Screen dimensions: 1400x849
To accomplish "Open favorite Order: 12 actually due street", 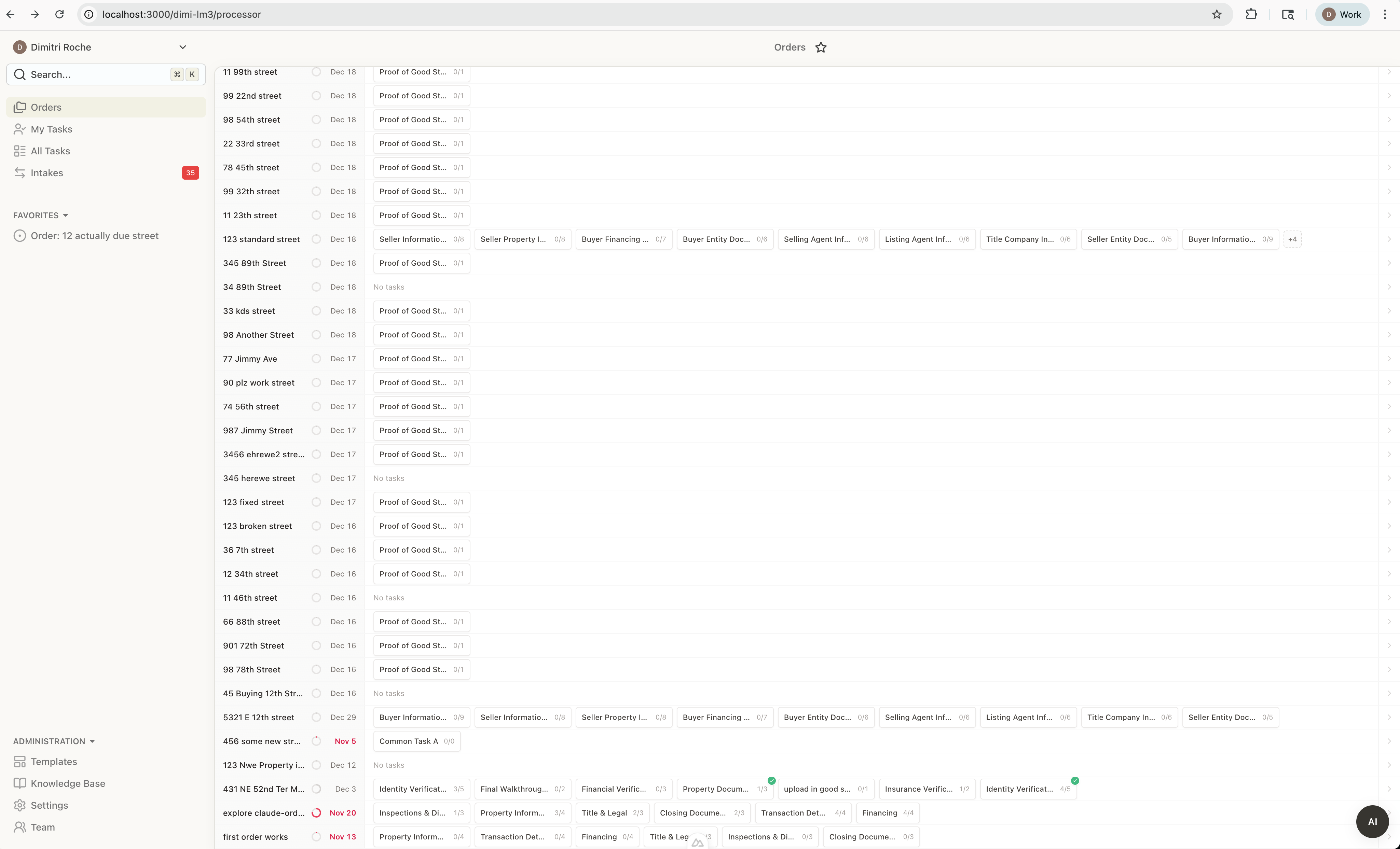I will point(94,236).
